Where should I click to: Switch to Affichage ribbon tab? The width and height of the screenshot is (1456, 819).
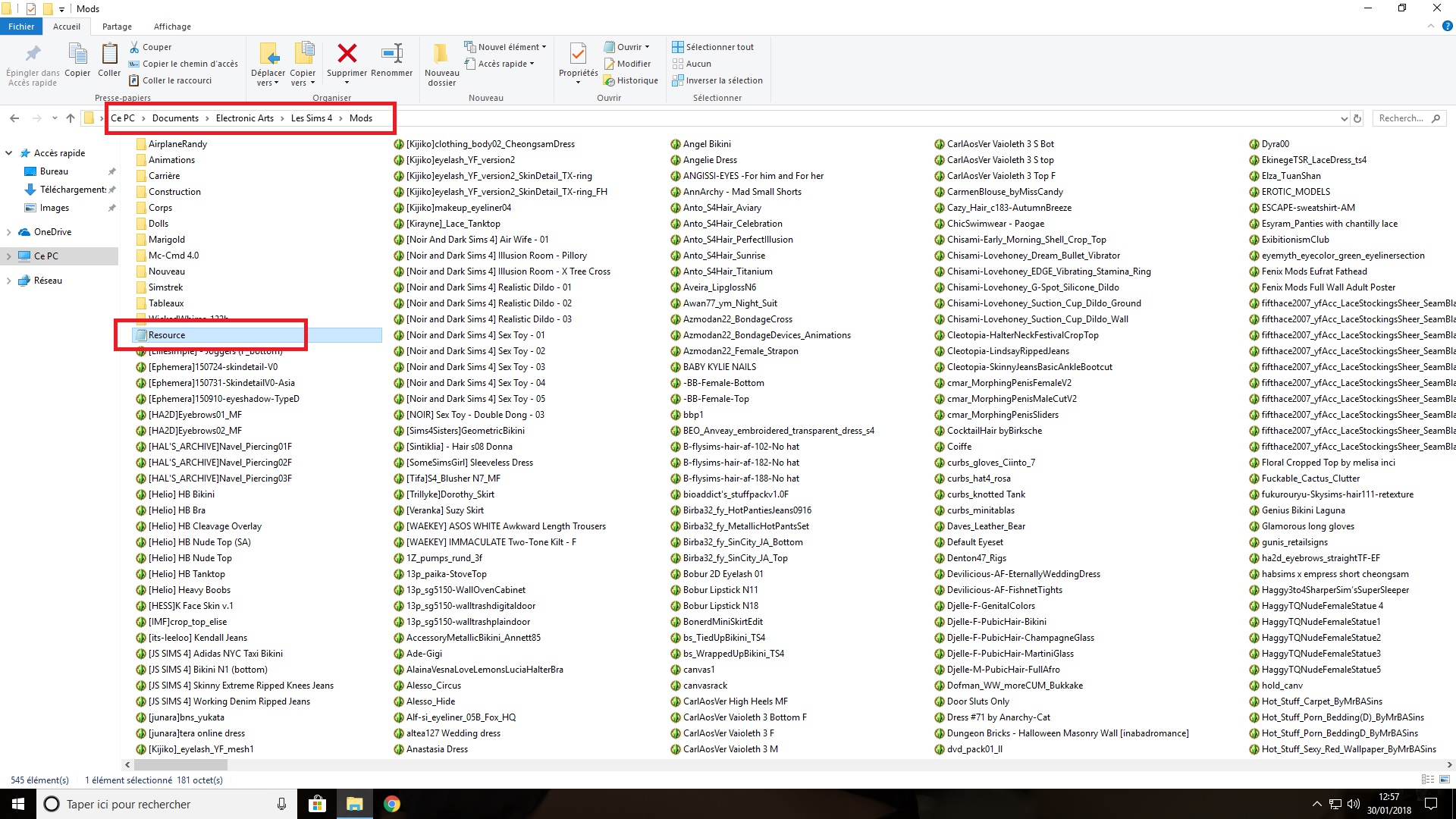(x=172, y=27)
